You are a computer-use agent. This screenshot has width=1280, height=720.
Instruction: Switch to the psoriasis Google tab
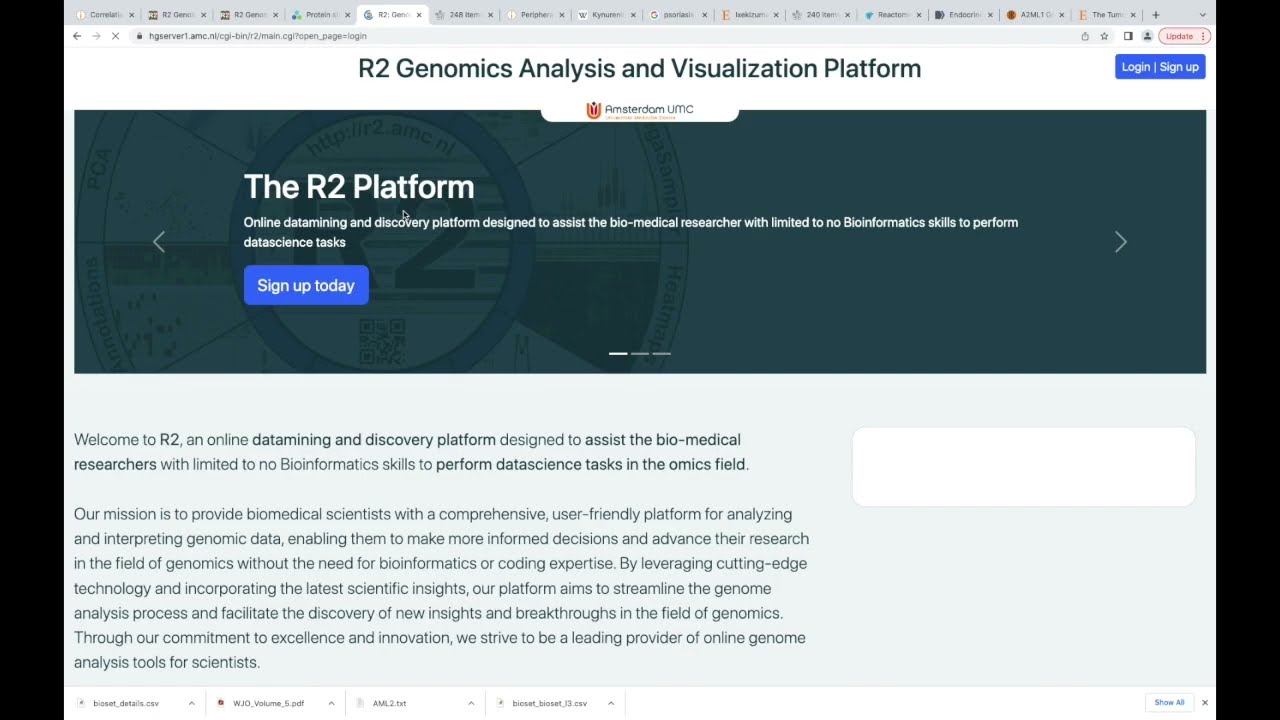(x=678, y=15)
